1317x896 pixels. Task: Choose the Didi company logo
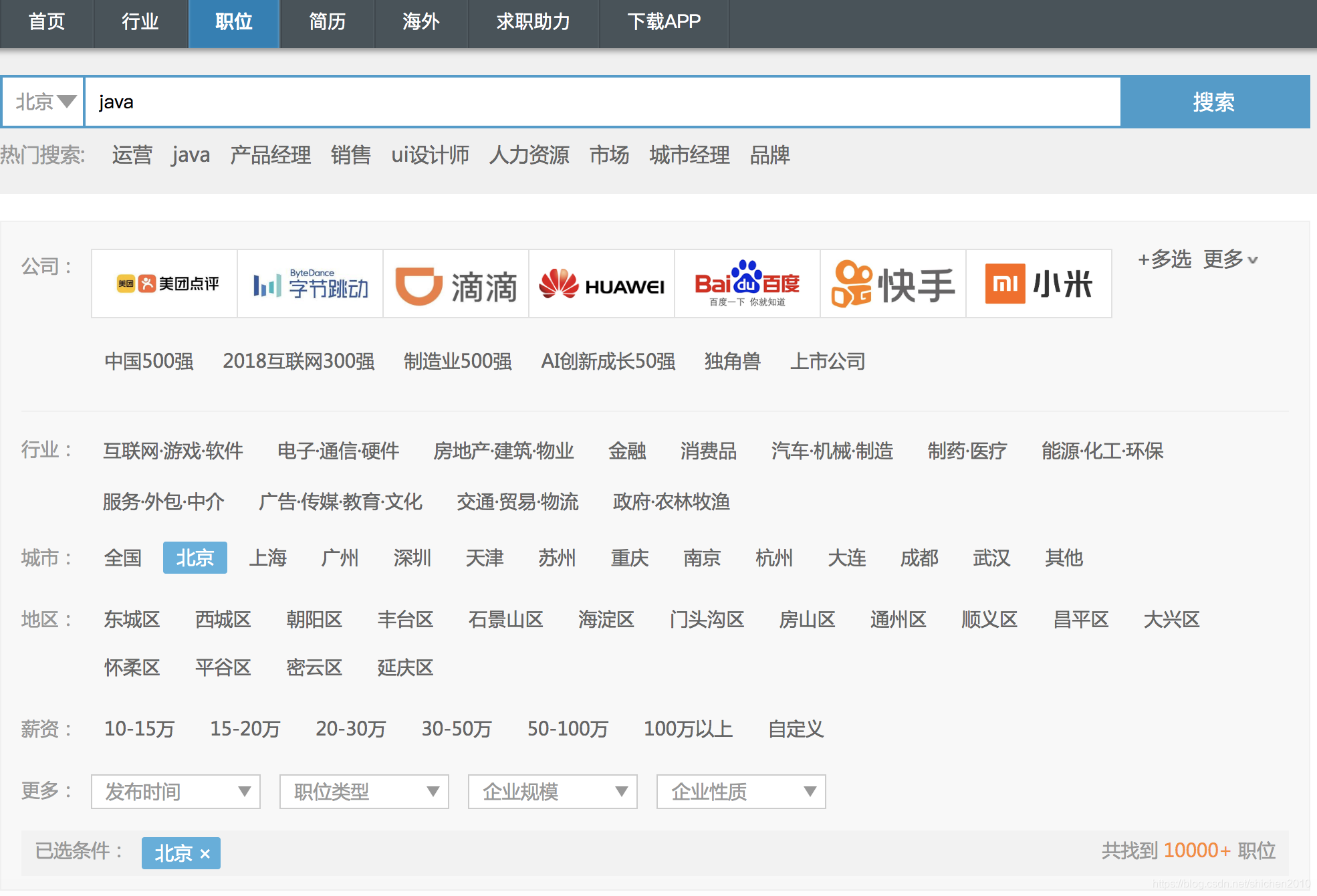[456, 284]
